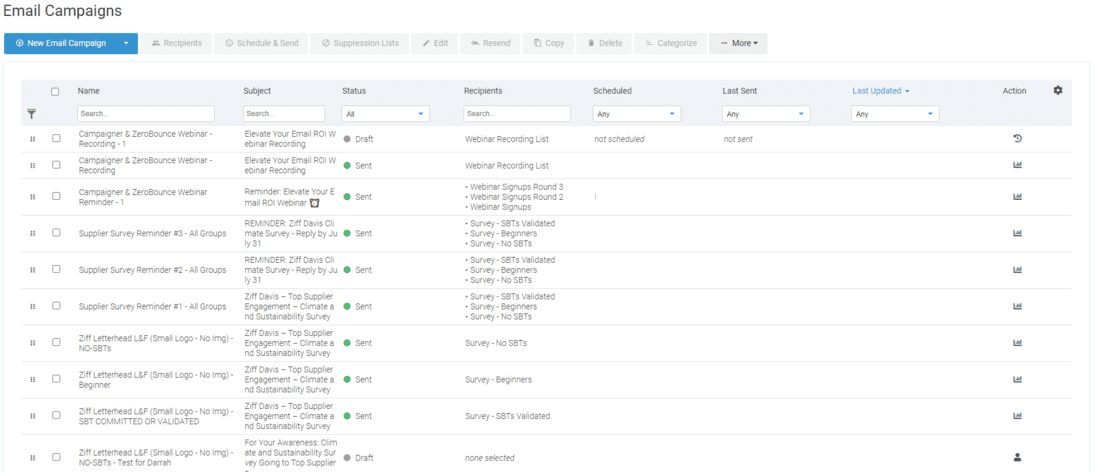This screenshot has width=1100, height=472.
Task: View report chart for Campaigner Webinar Reminder - 1
Action: [1017, 197]
